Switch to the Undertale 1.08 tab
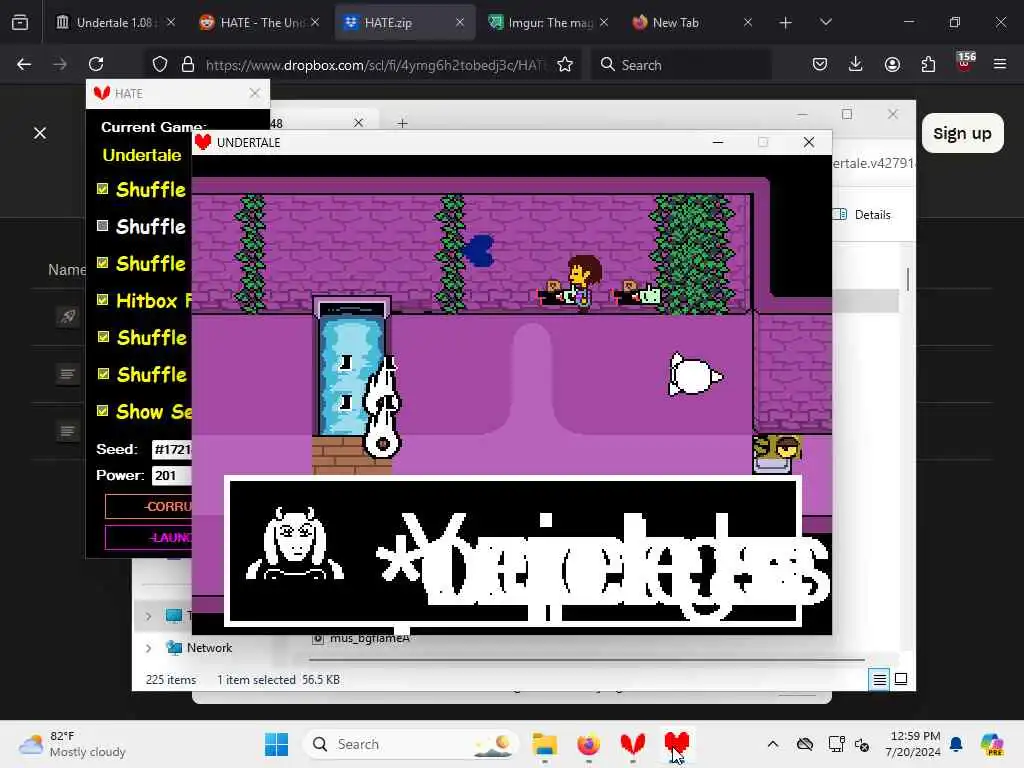 (115, 23)
